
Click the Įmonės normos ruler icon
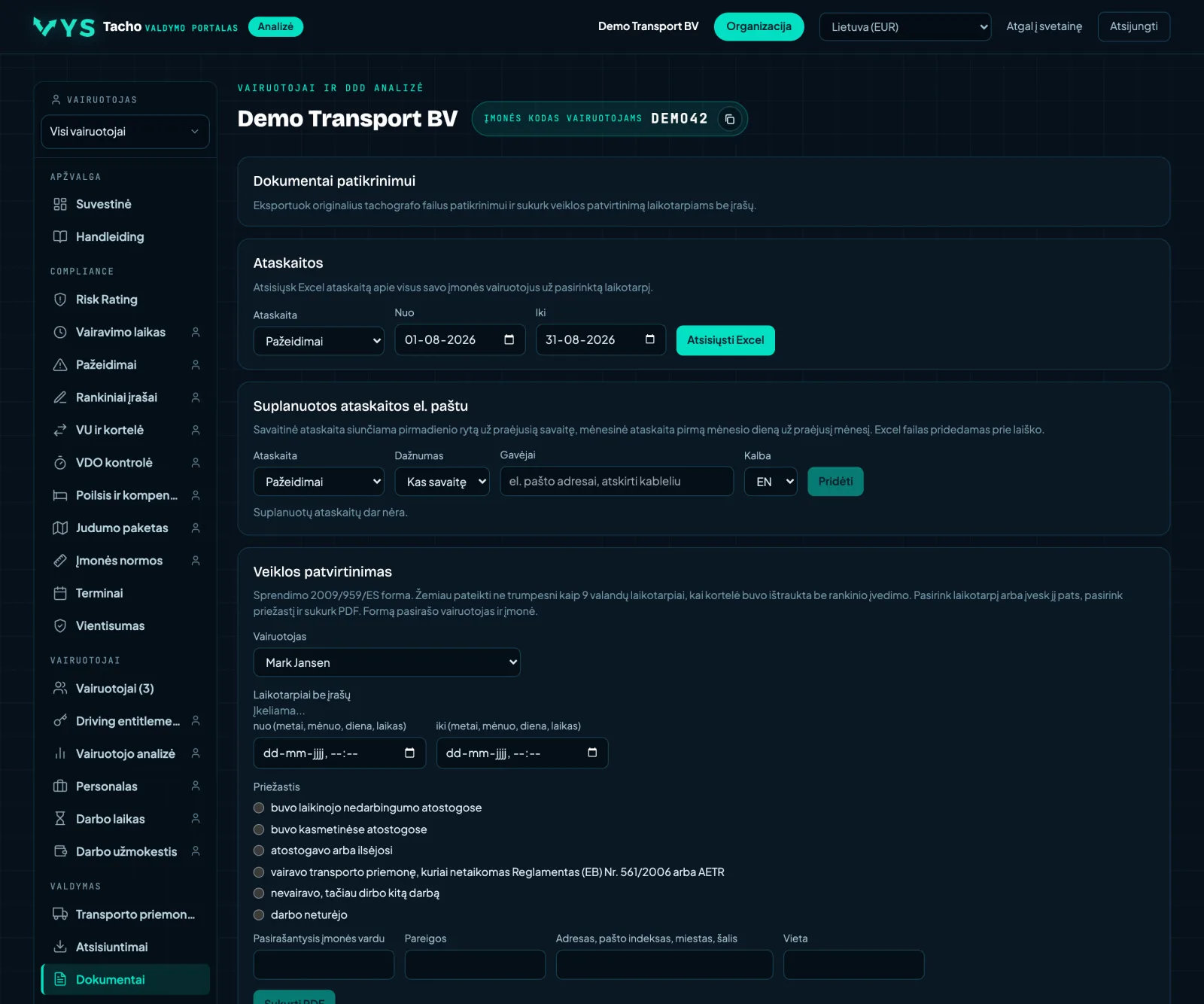click(x=60, y=561)
